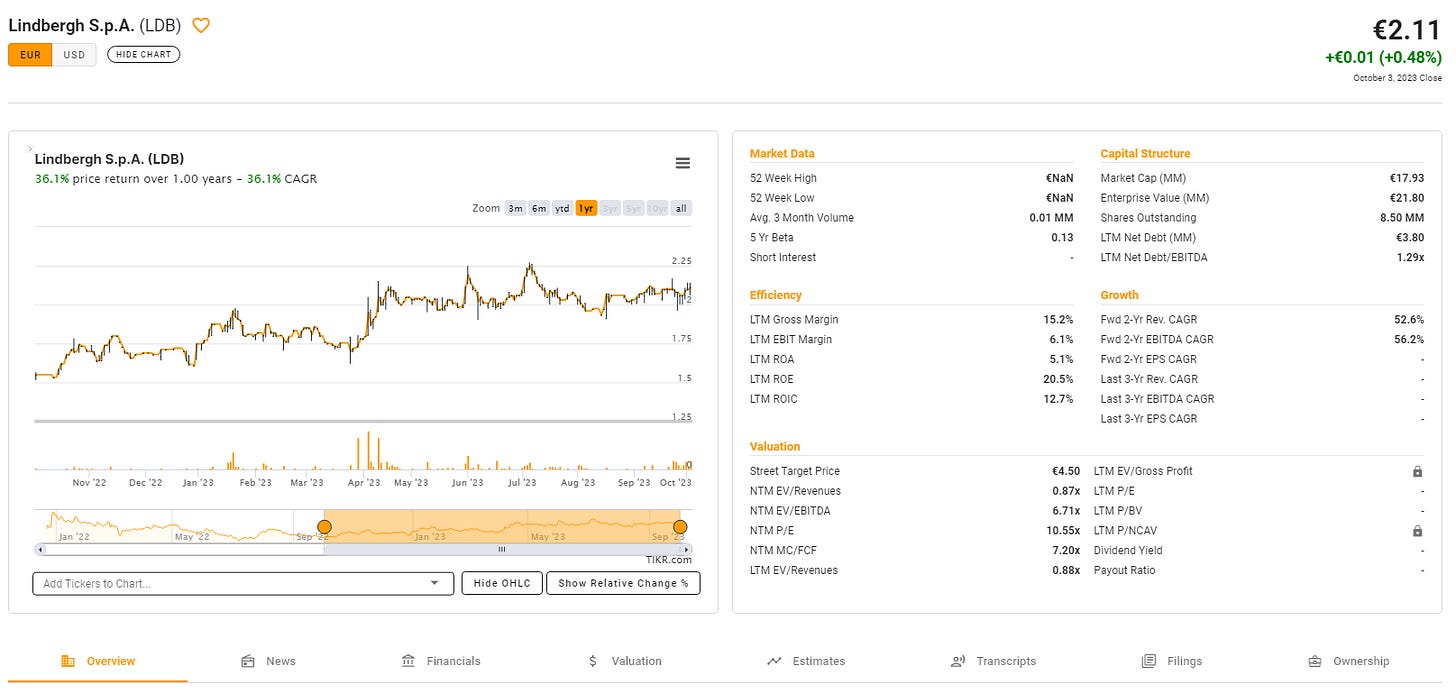Viewport: 1456px width, 691px height.
Task: Switch currency to USD
Action: coord(74,54)
